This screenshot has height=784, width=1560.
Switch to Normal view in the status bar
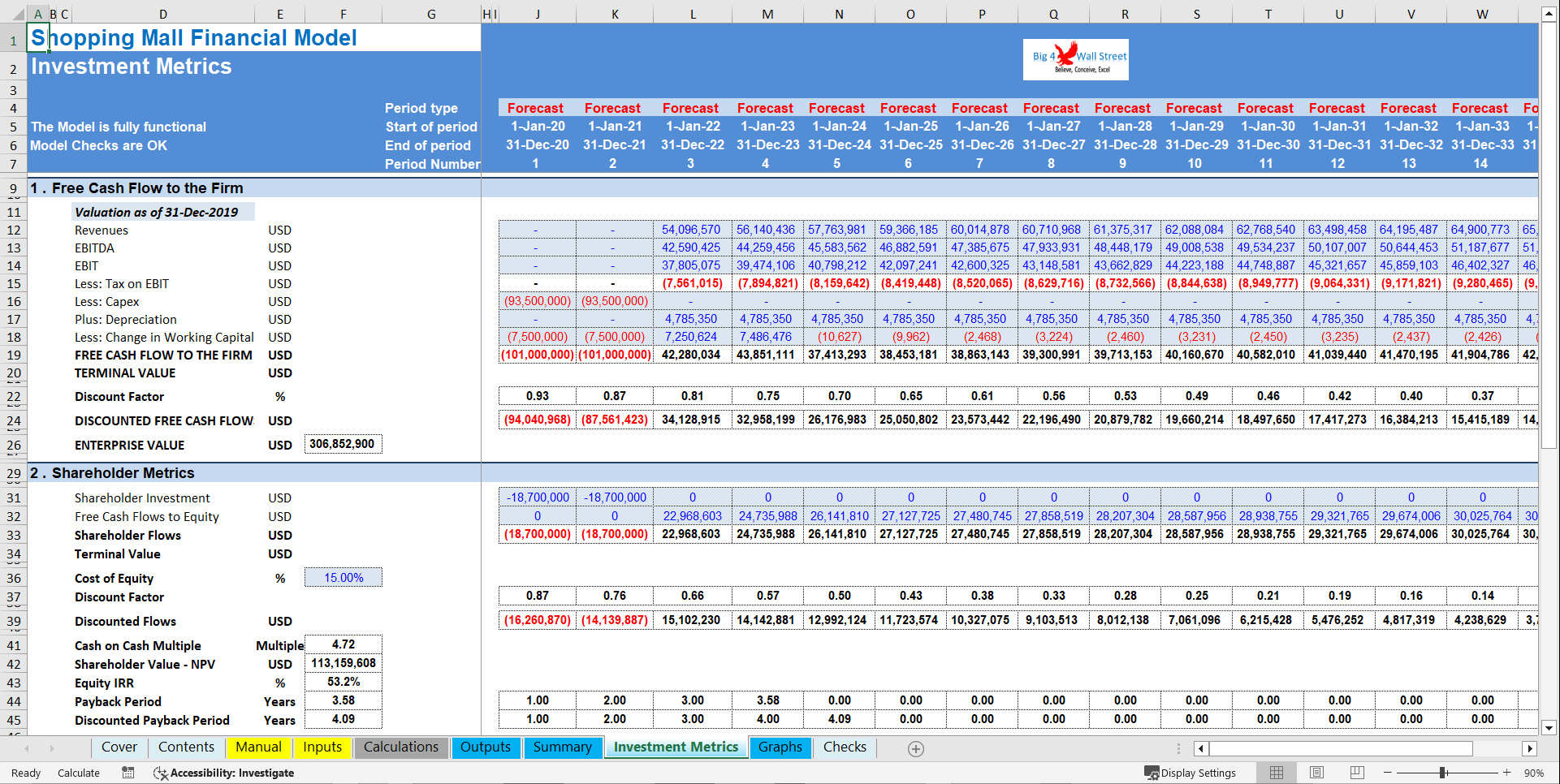1276,773
